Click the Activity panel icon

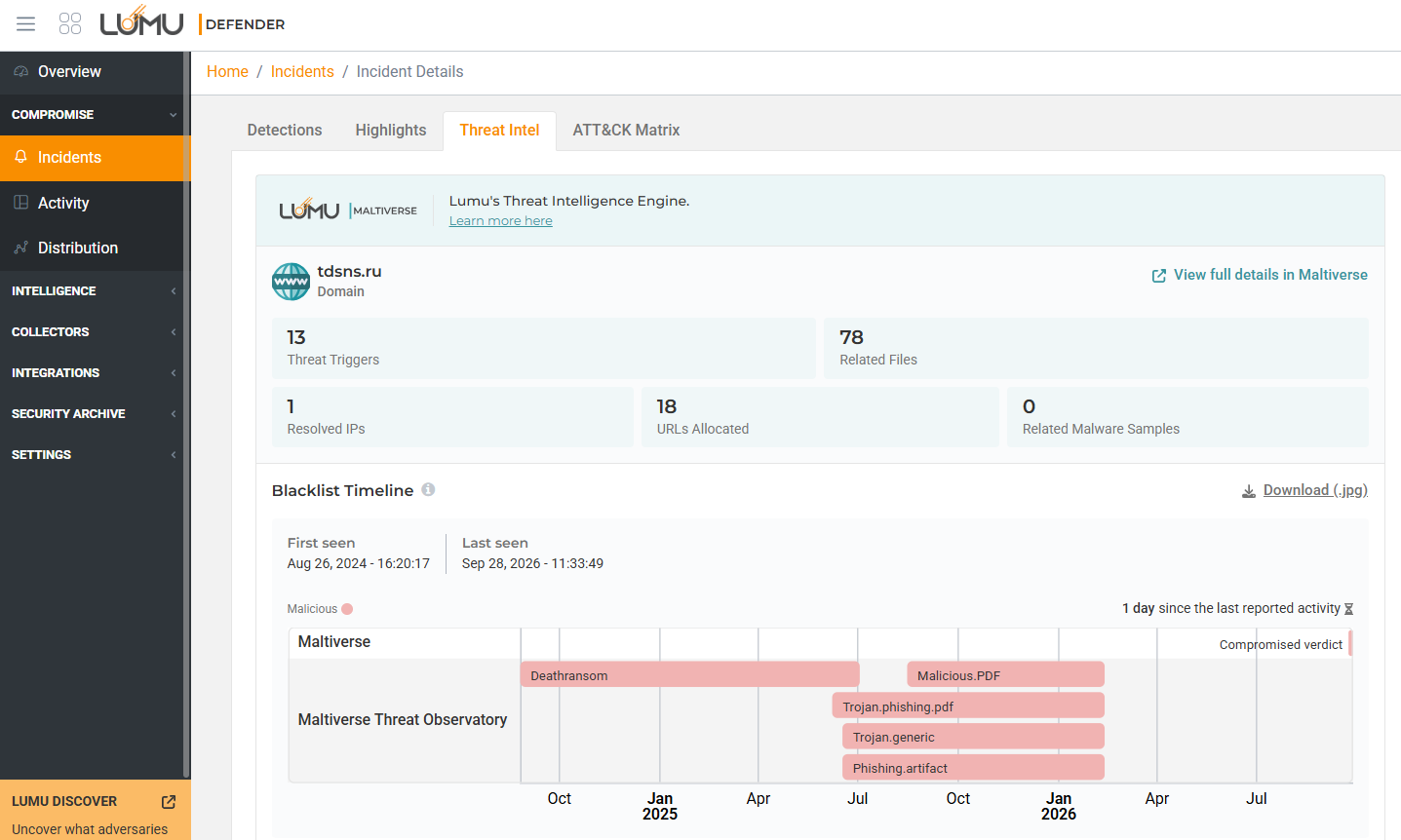coord(20,203)
